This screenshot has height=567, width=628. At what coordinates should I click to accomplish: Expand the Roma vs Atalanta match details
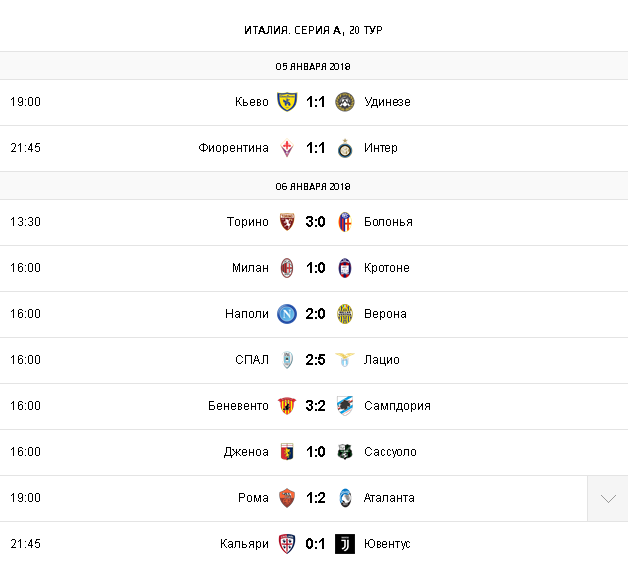(608, 499)
